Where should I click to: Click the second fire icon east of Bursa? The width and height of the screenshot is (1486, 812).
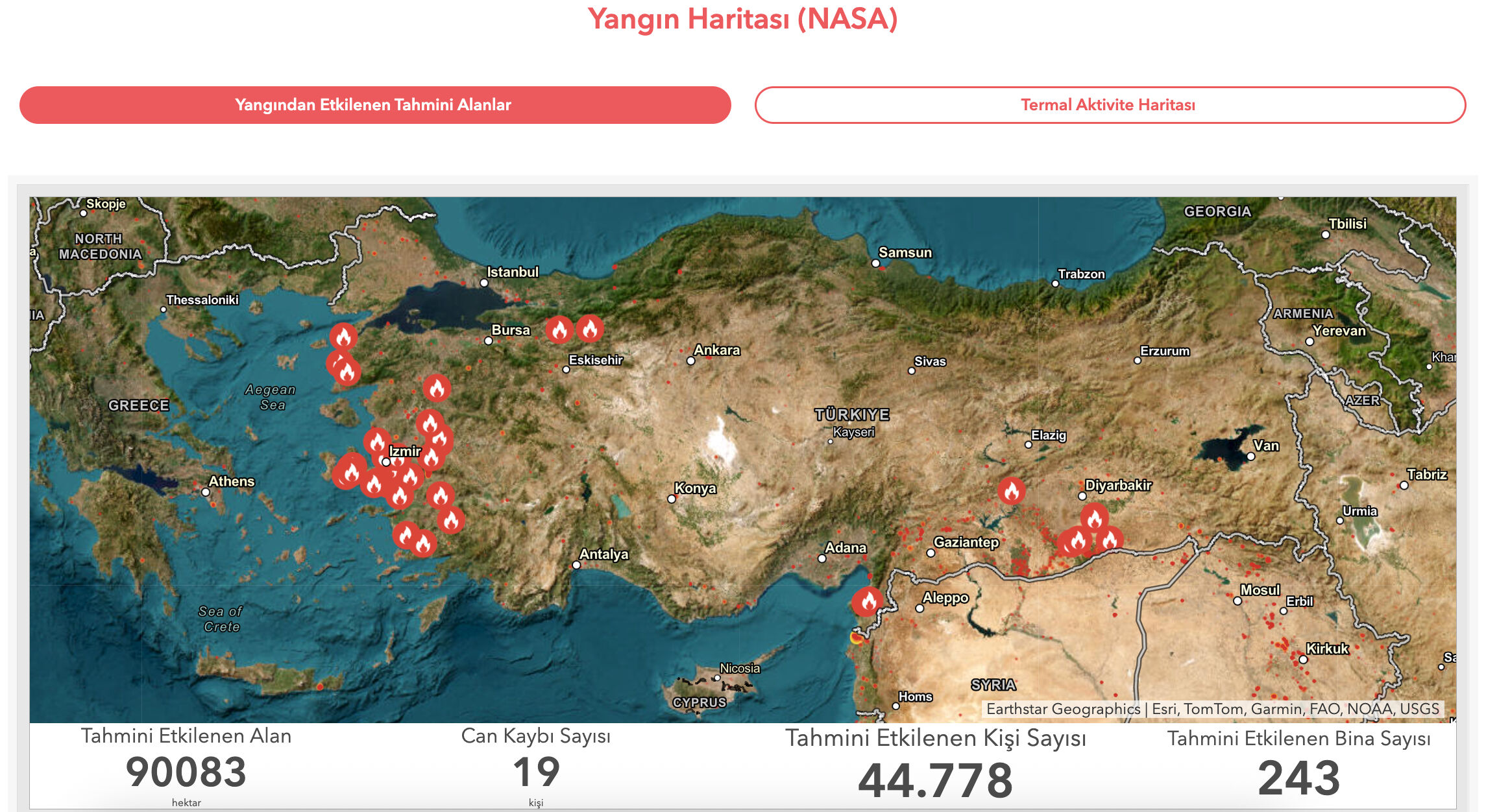[589, 329]
